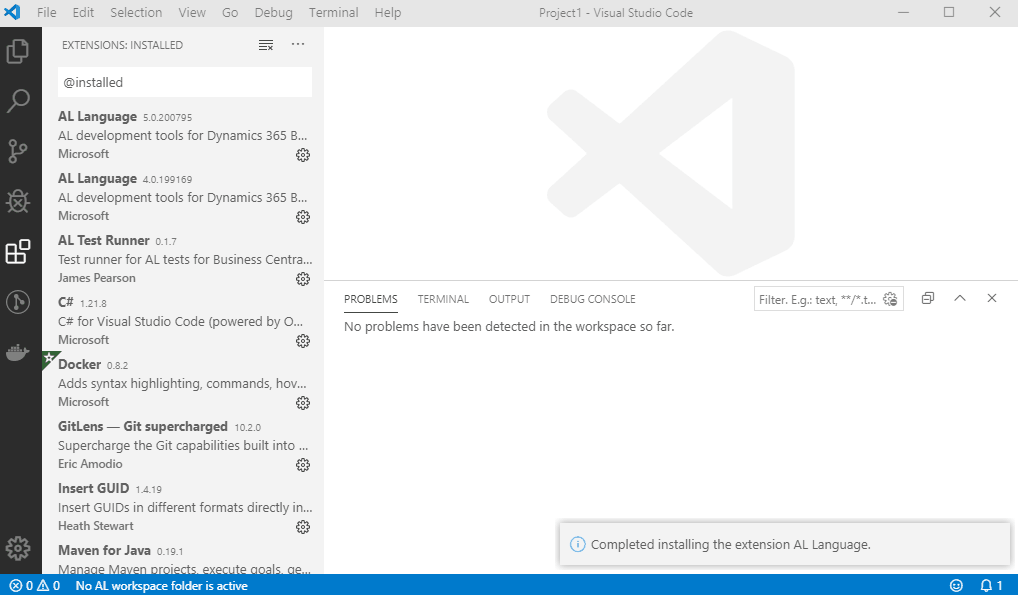1018x595 pixels.
Task: Open the Source Control view
Action: [x=18, y=150]
